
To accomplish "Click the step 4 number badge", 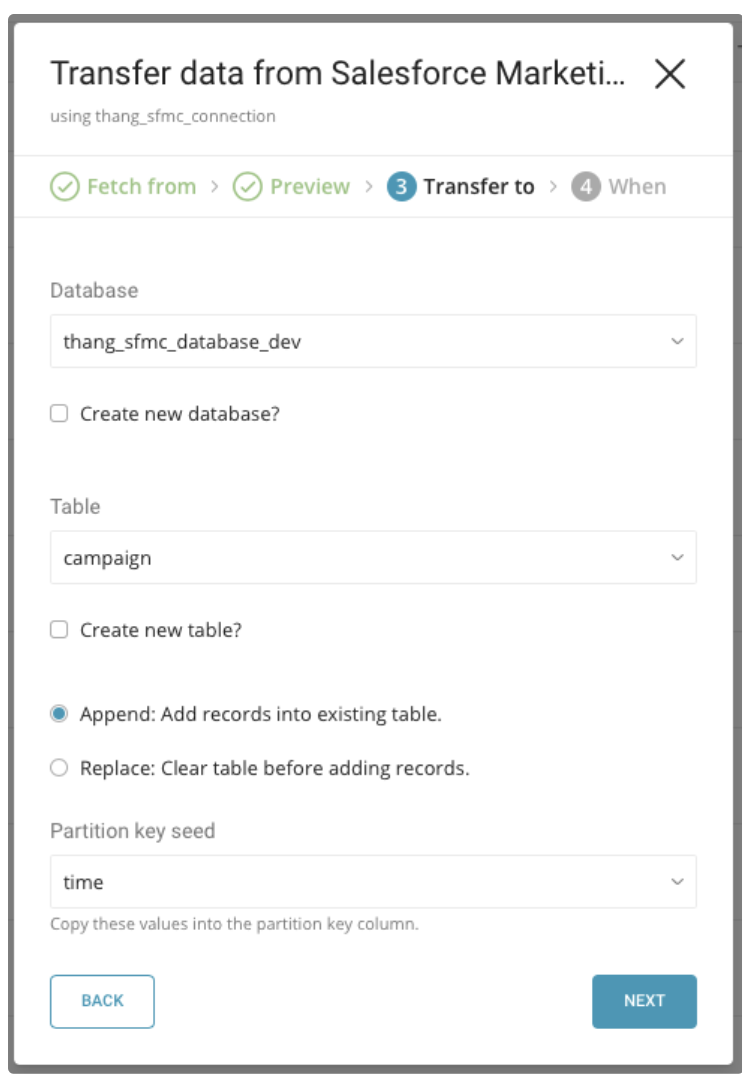I will (585, 187).
